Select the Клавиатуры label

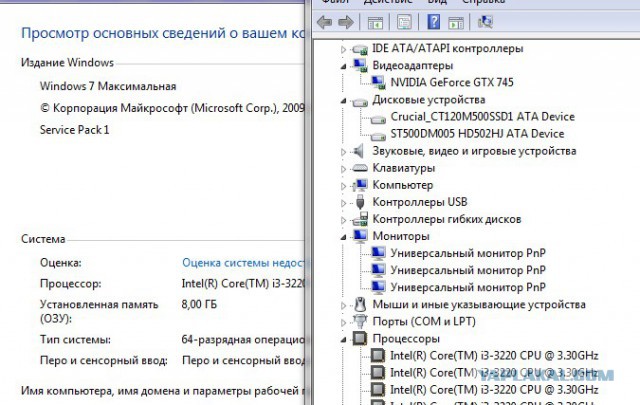pyautogui.click(x=403, y=168)
